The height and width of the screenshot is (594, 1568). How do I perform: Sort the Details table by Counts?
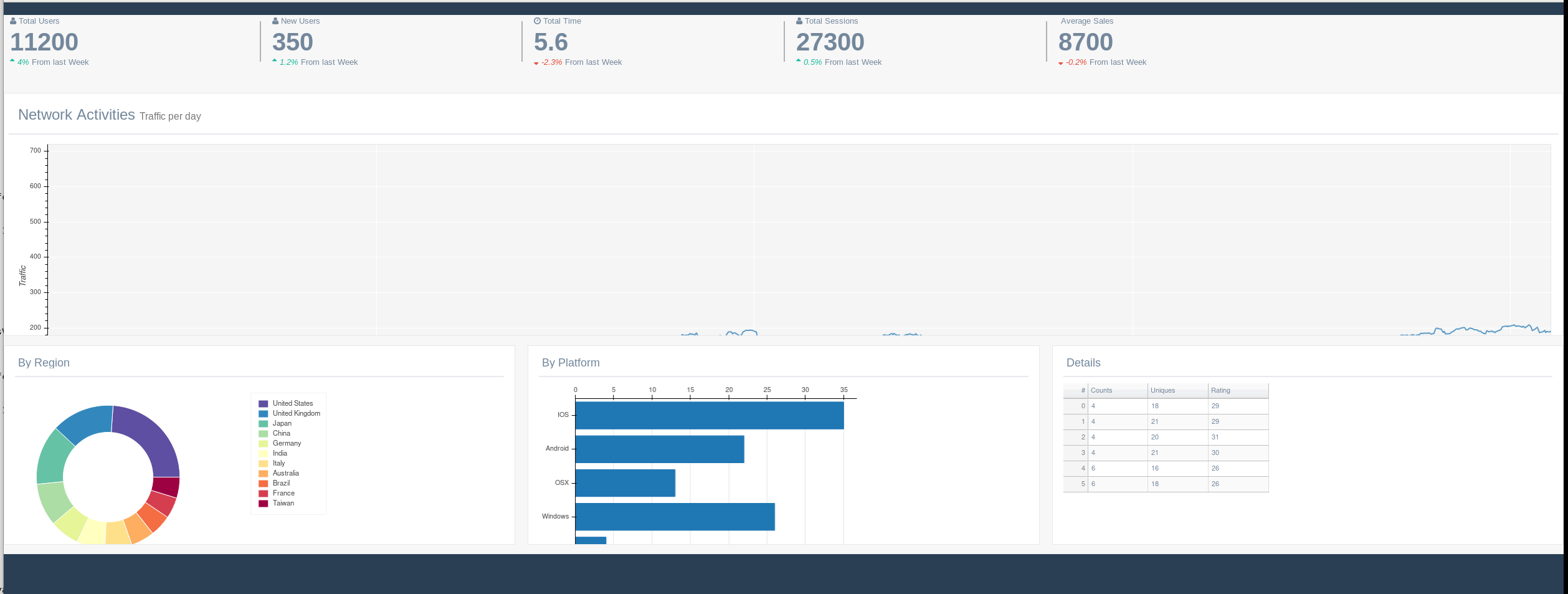click(1101, 390)
